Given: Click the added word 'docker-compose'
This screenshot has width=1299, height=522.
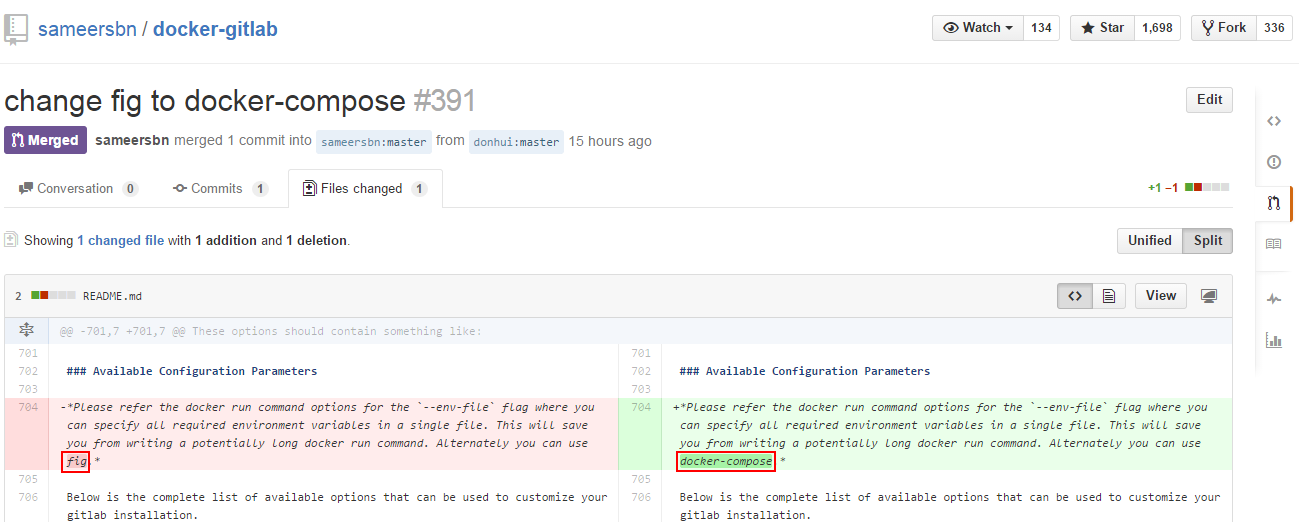Looking at the screenshot, I should [x=726, y=461].
